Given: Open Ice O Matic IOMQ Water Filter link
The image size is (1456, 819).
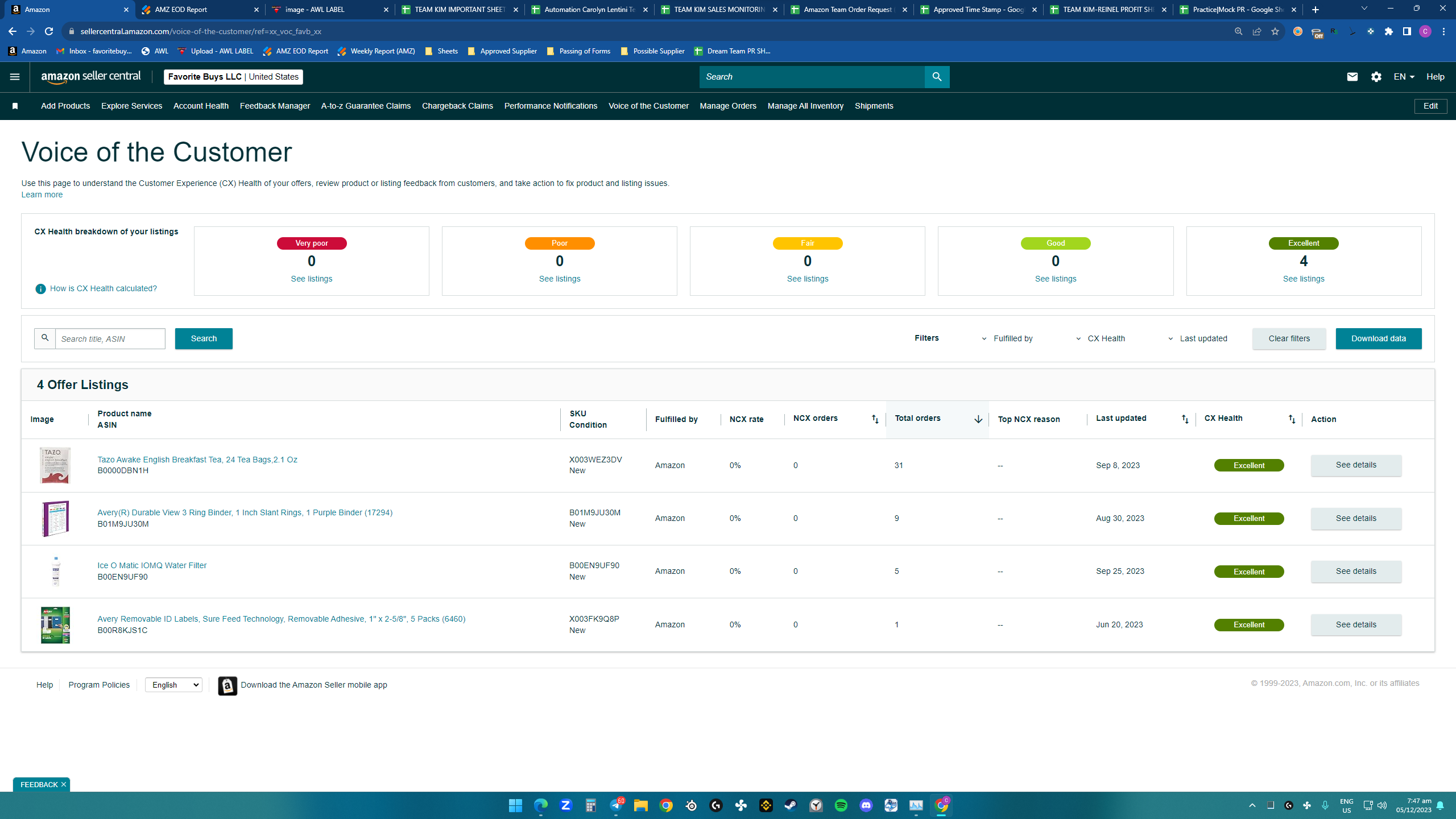Looking at the screenshot, I should coord(152,565).
